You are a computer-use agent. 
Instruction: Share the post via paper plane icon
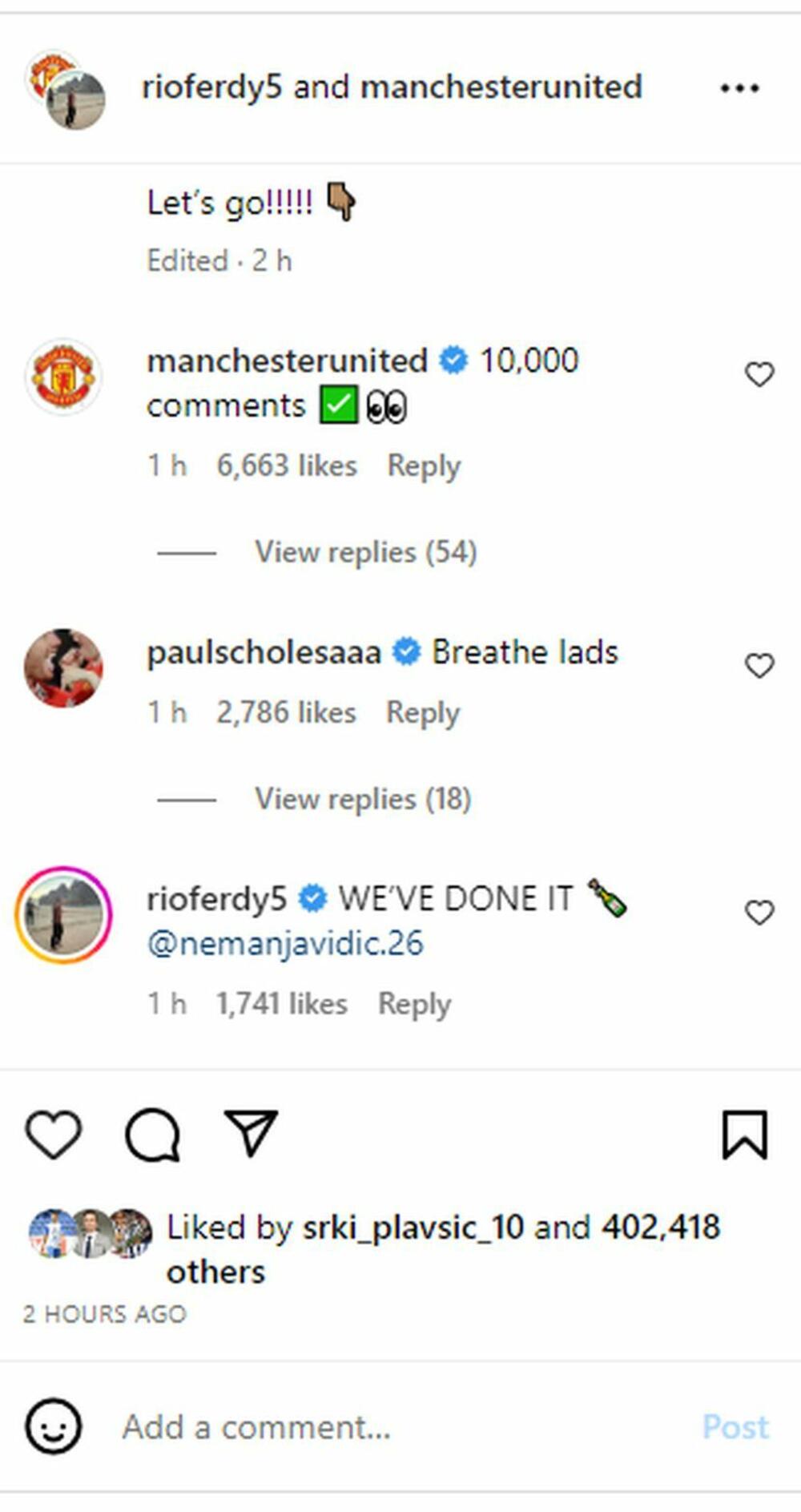coord(251,1132)
